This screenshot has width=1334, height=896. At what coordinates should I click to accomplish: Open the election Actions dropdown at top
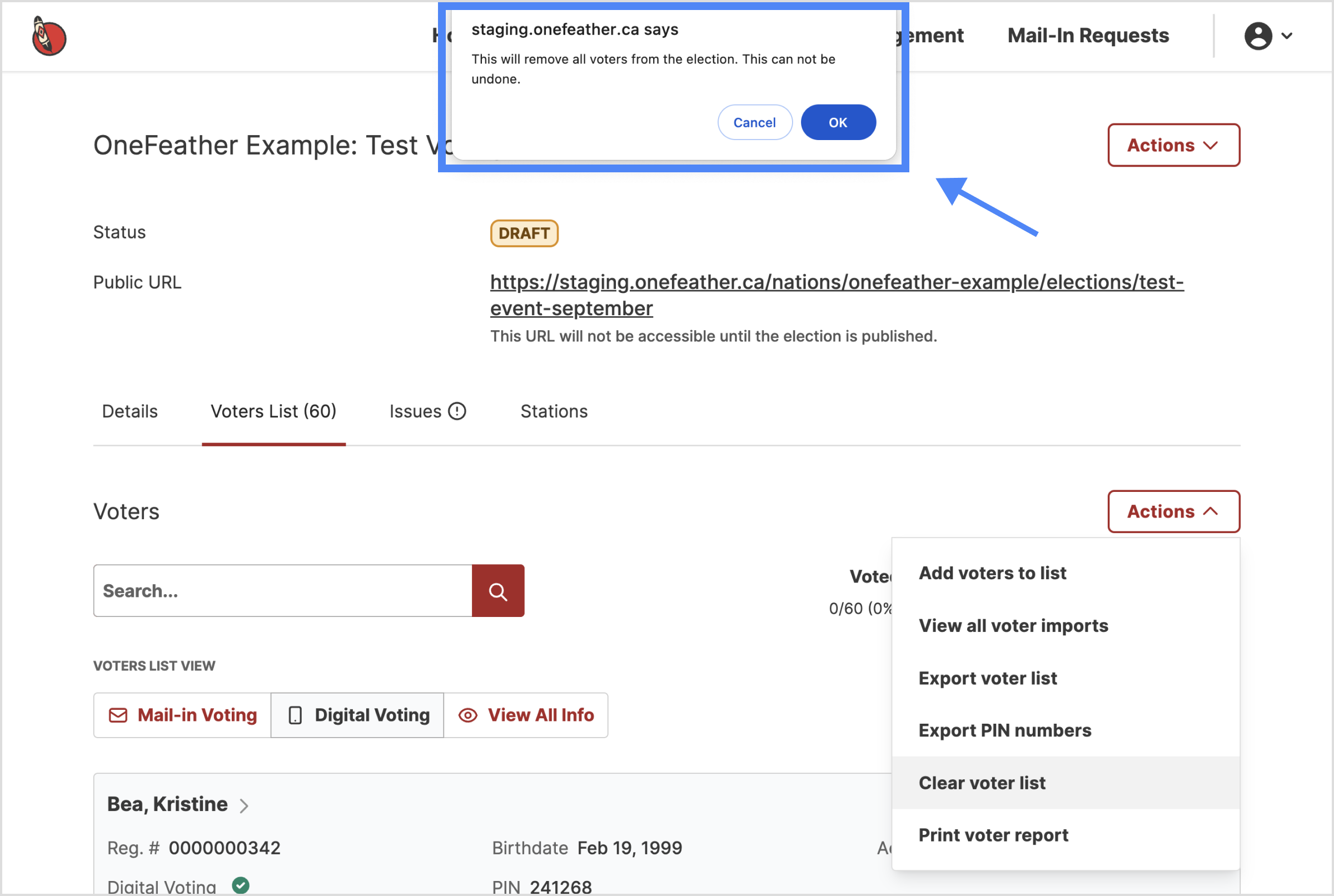1173,145
